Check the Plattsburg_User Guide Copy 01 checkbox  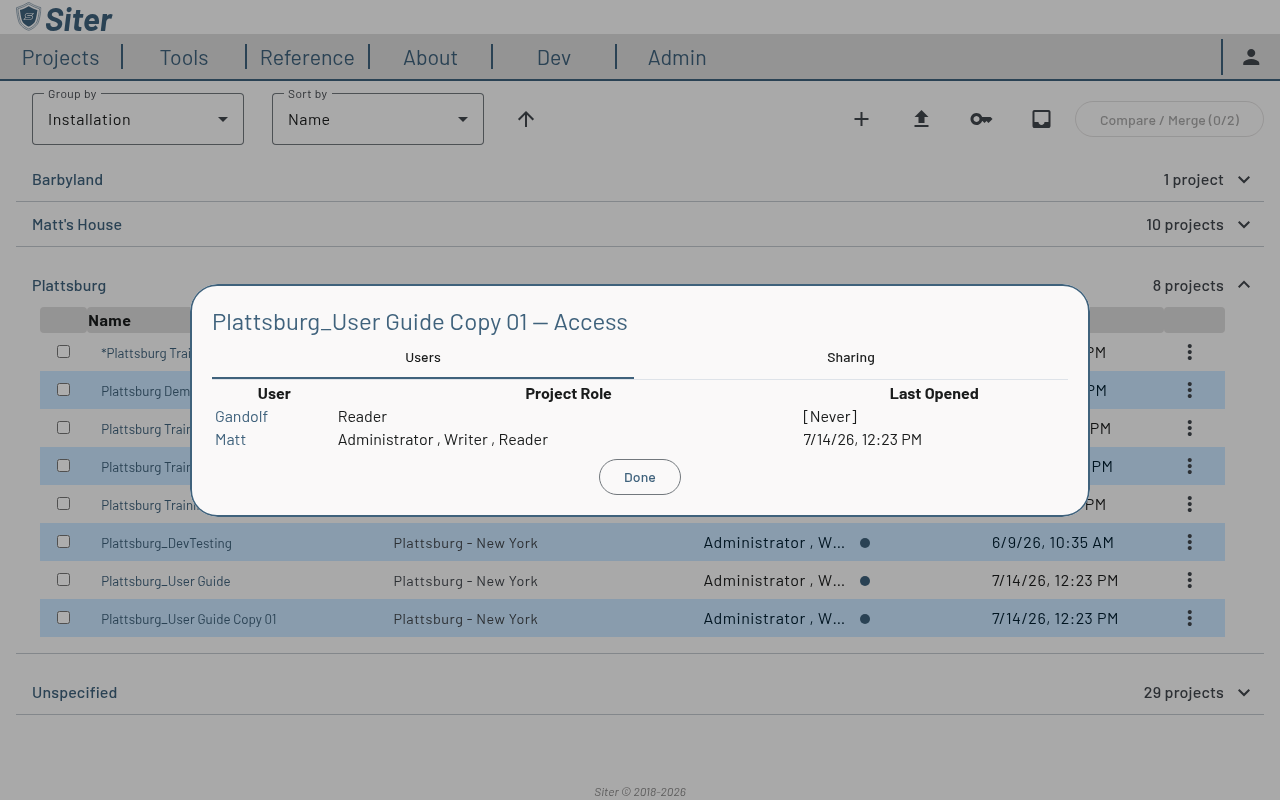63,618
